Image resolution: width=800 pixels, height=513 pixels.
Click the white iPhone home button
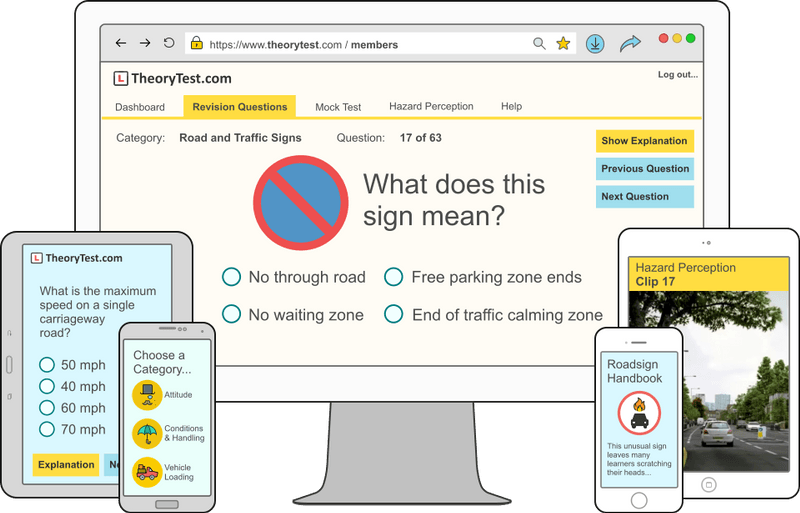(639, 500)
